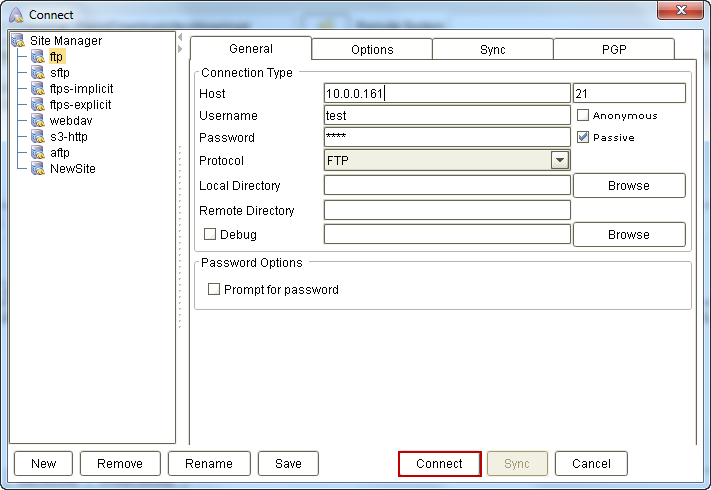Click the ftps-explicit site icon
Image resolution: width=711 pixels, height=490 pixels.
38,105
